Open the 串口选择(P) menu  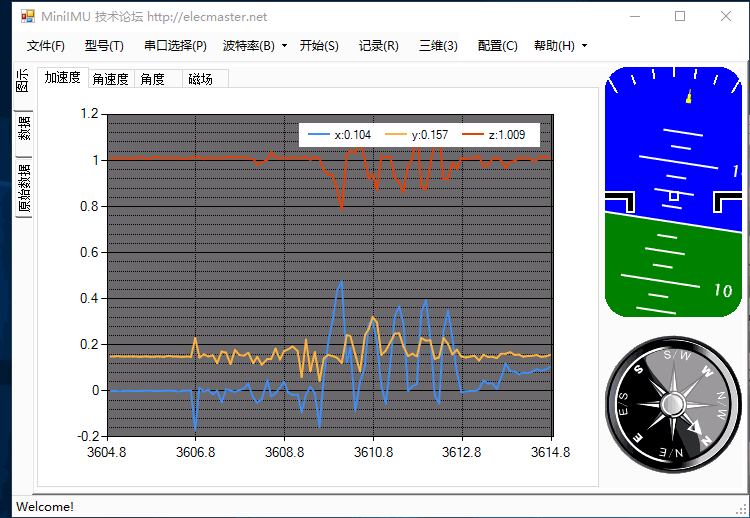[176, 46]
